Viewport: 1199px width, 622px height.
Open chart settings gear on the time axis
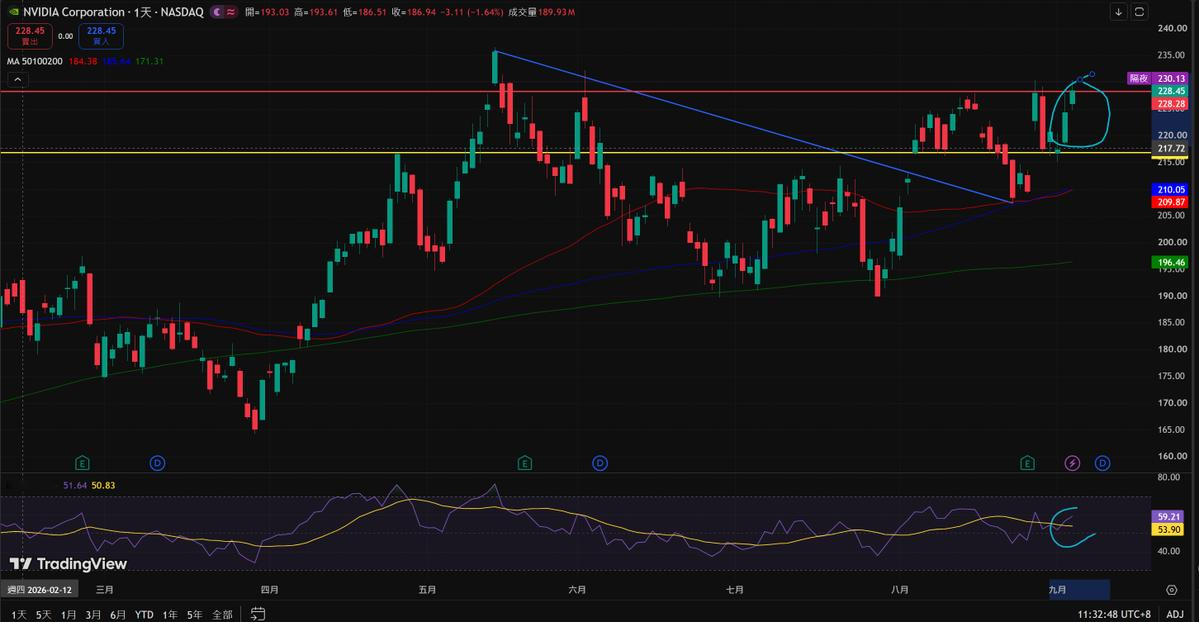point(1171,590)
